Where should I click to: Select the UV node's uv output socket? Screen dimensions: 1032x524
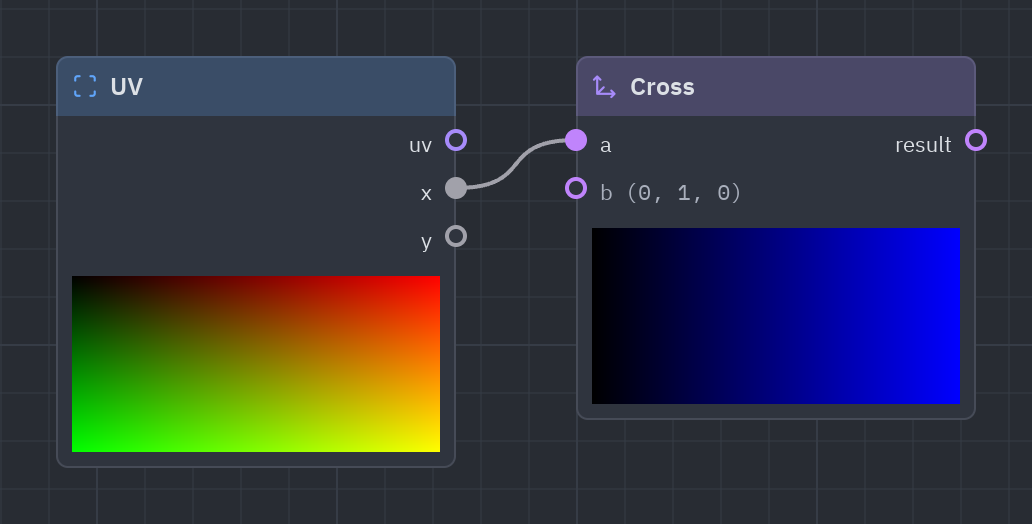pos(456,140)
